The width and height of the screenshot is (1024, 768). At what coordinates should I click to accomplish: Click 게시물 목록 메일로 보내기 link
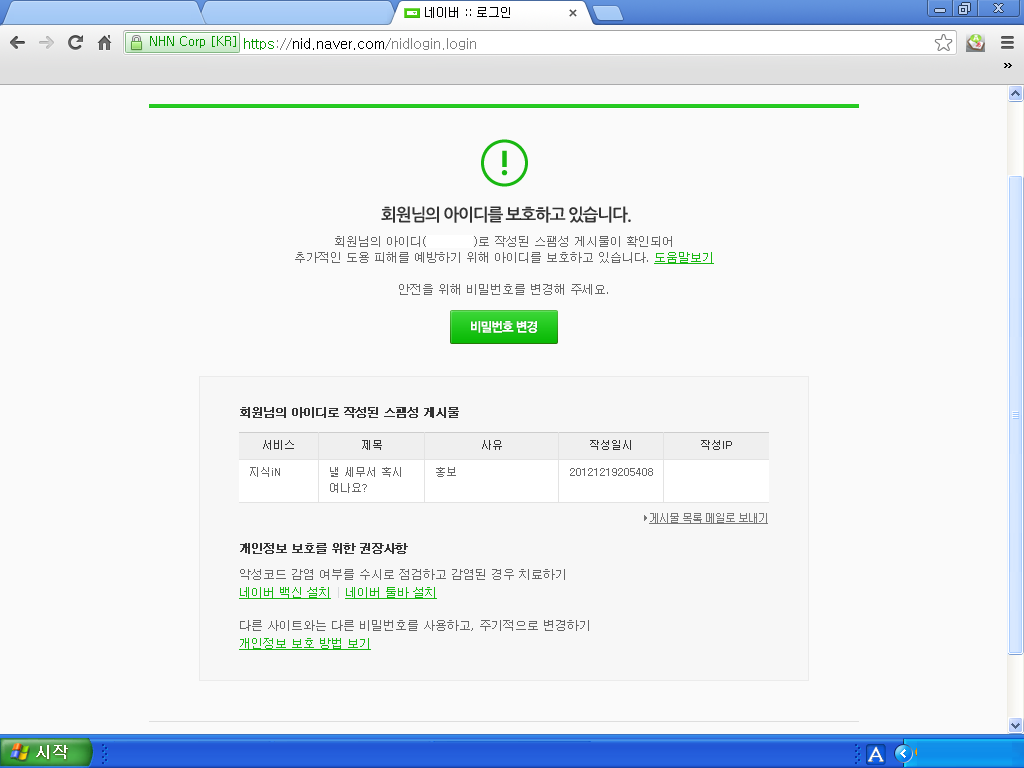click(708, 518)
